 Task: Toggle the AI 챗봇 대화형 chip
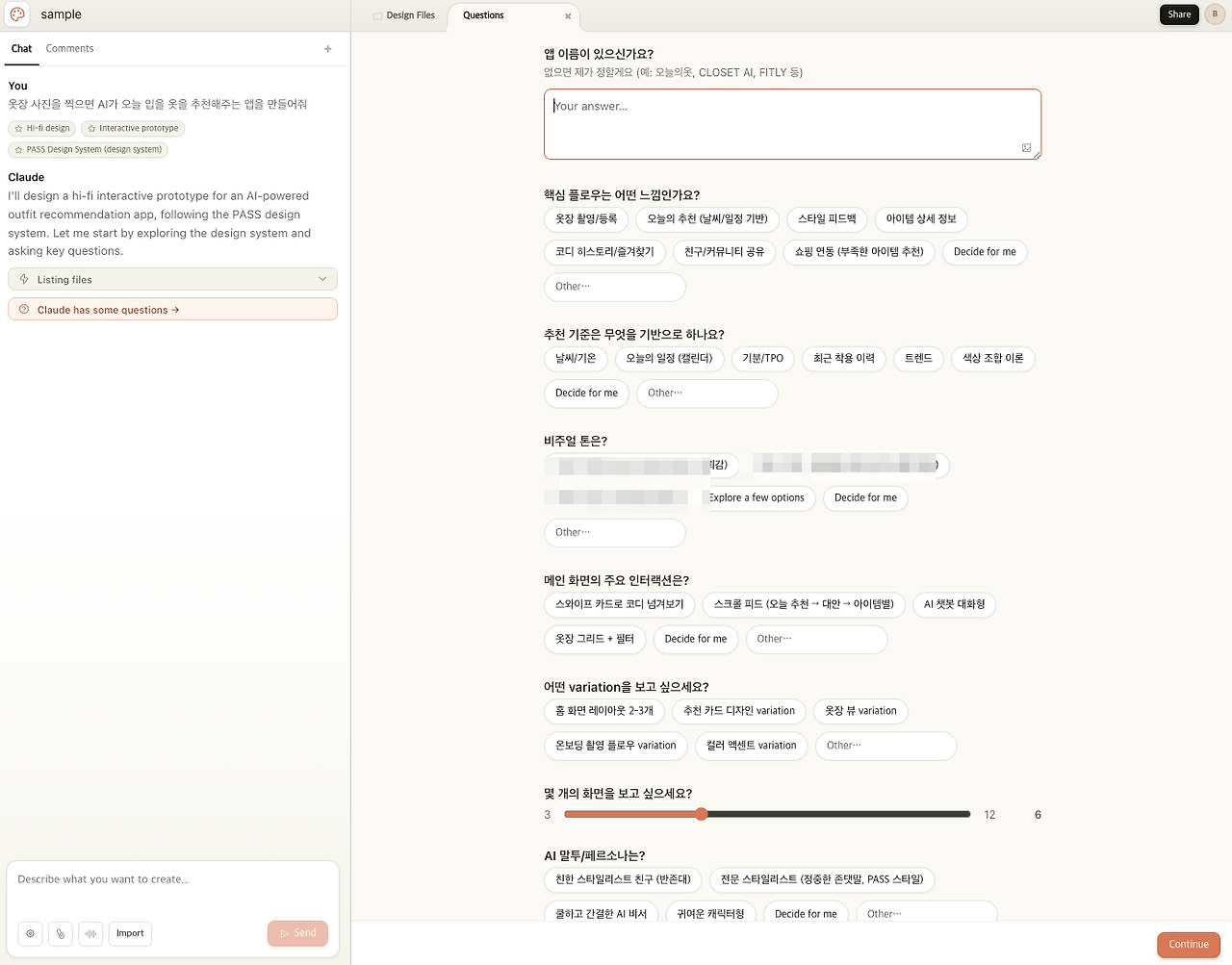tap(954, 605)
